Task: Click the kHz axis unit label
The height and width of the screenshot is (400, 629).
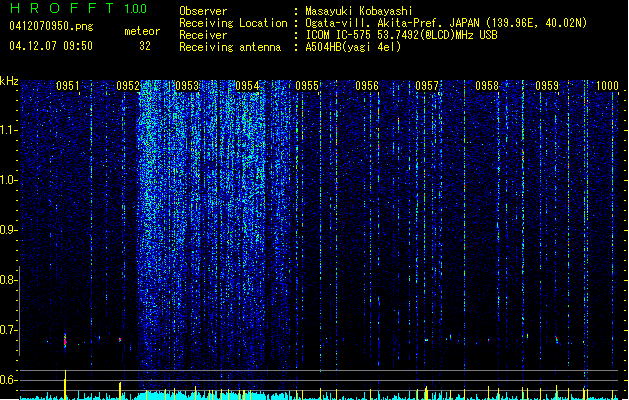Action: 9,81
